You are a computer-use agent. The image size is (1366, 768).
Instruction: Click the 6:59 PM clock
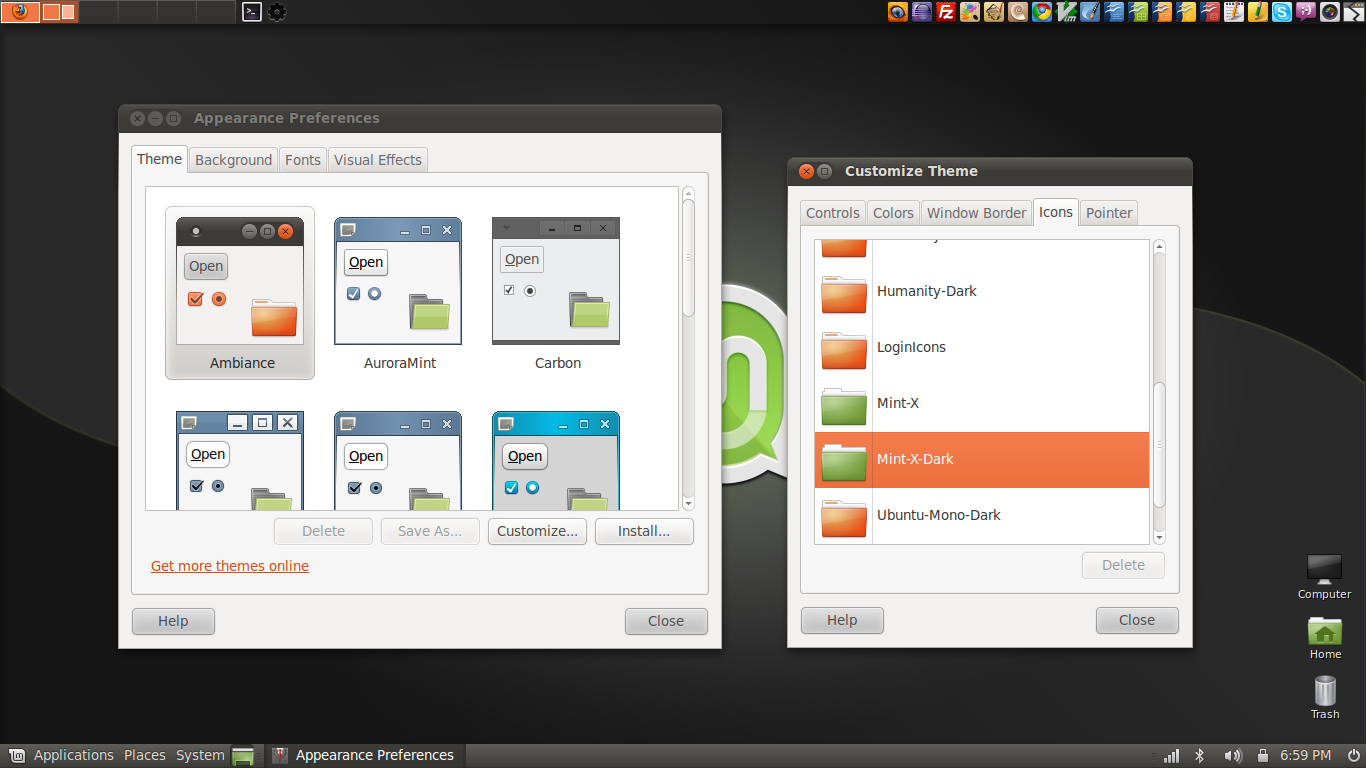point(1306,756)
